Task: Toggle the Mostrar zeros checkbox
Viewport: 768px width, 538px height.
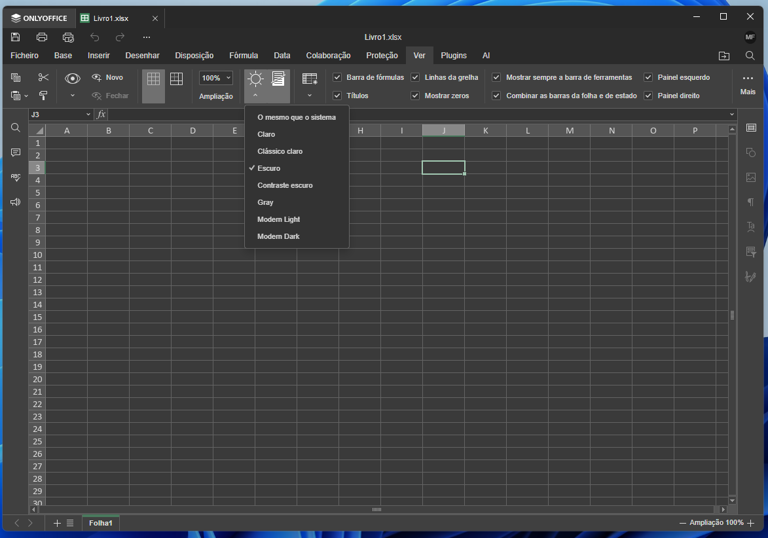Action: coord(415,96)
